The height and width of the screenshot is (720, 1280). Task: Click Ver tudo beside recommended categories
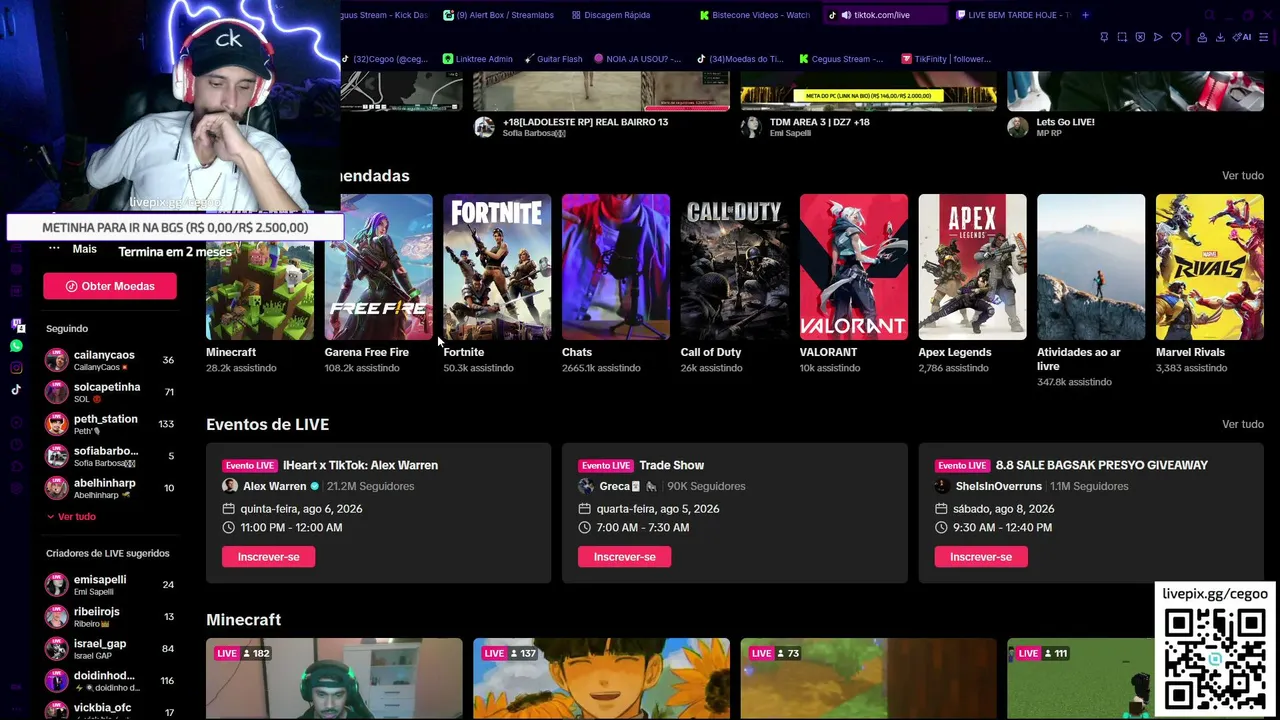tap(1243, 176)
